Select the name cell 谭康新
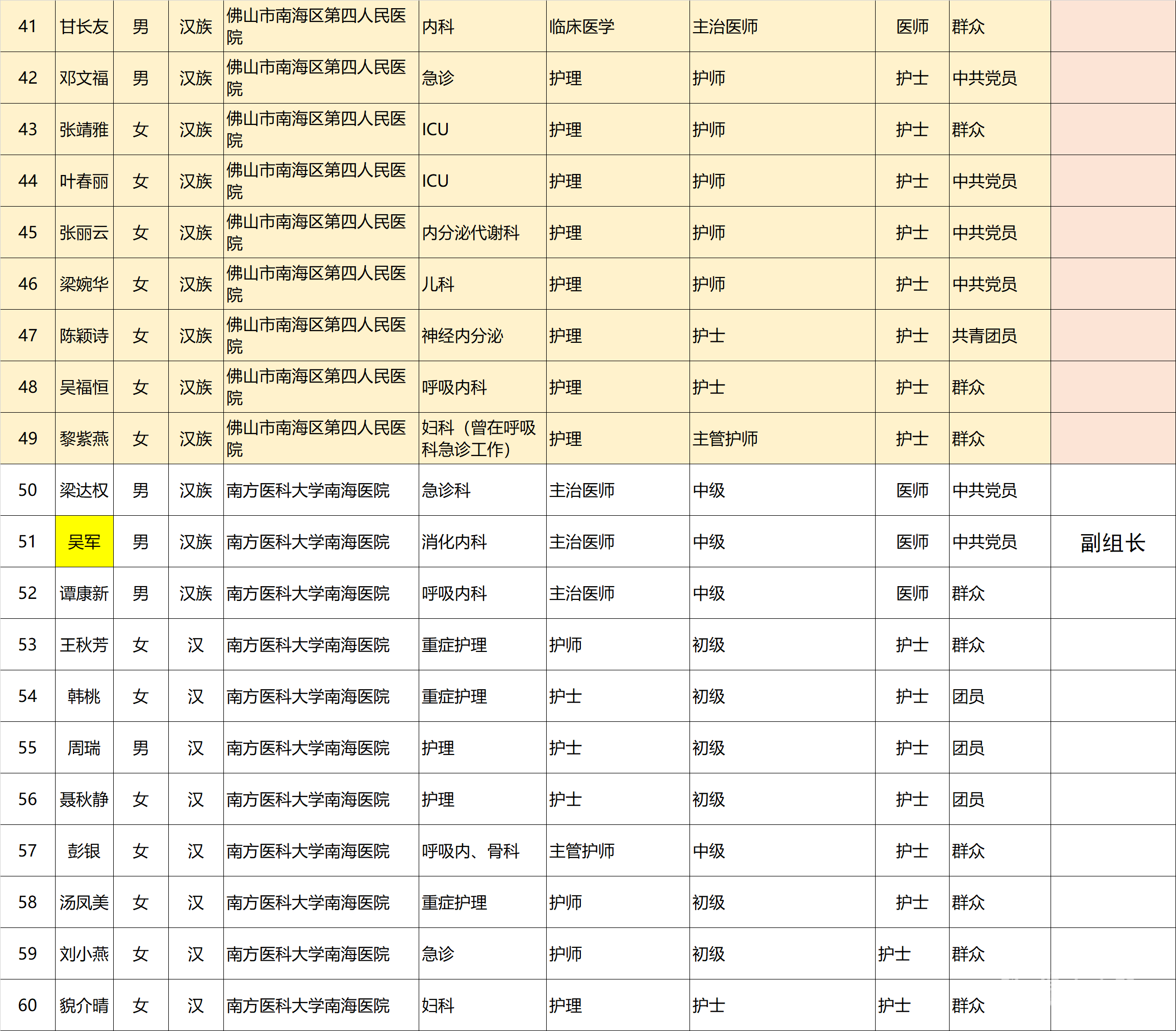1176x1031 pixels. 85,593
